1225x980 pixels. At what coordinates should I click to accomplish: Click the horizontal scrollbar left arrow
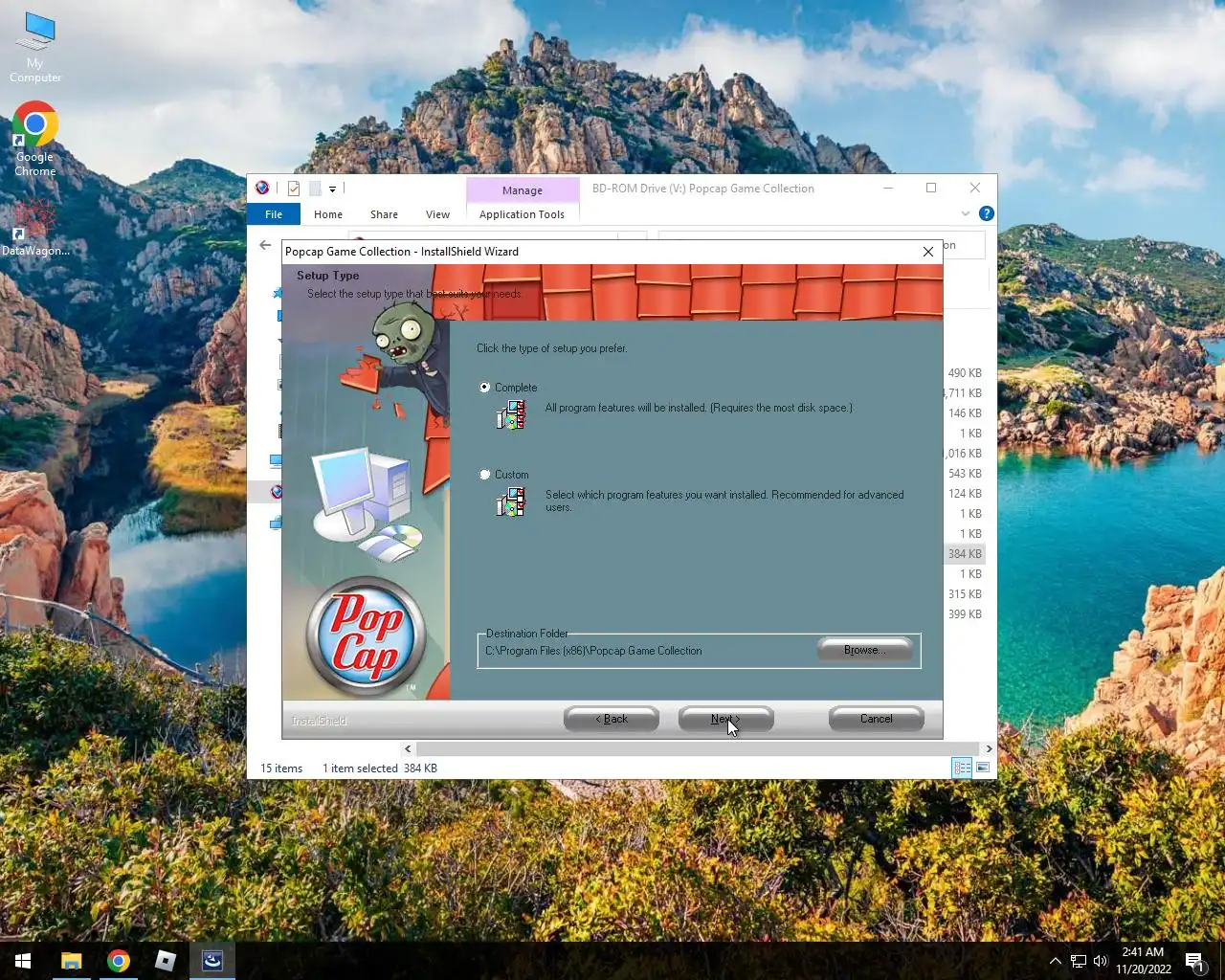click(408, 748)
